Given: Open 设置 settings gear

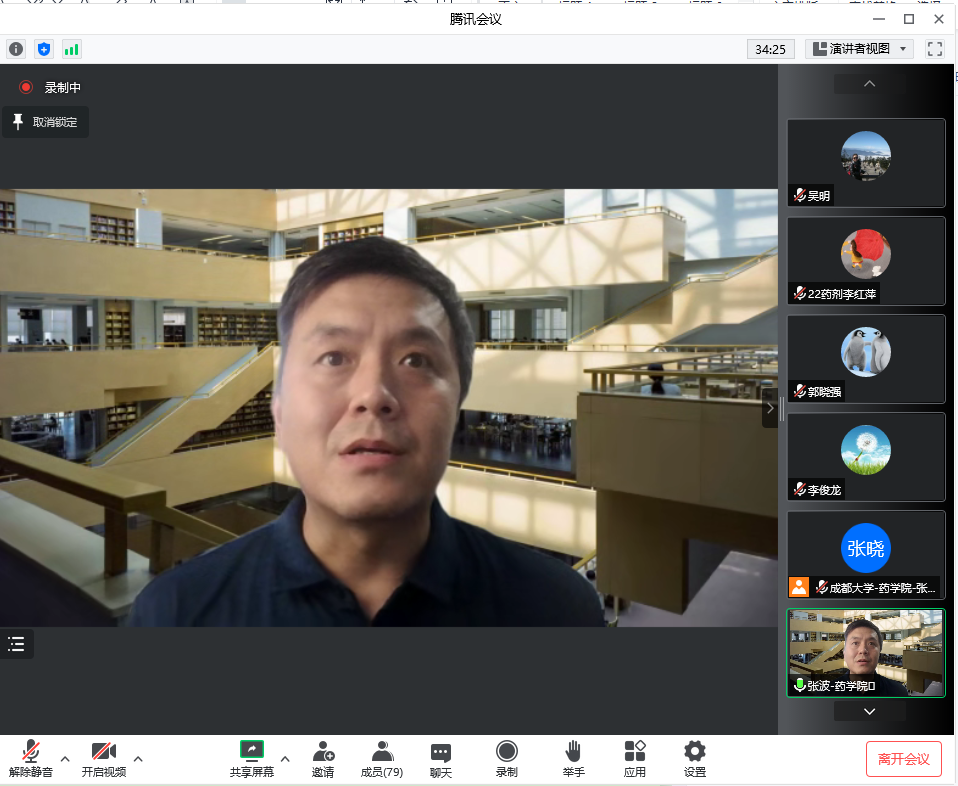Looking at the screenshot, I should pyautogui.click(x=694, y=759).
